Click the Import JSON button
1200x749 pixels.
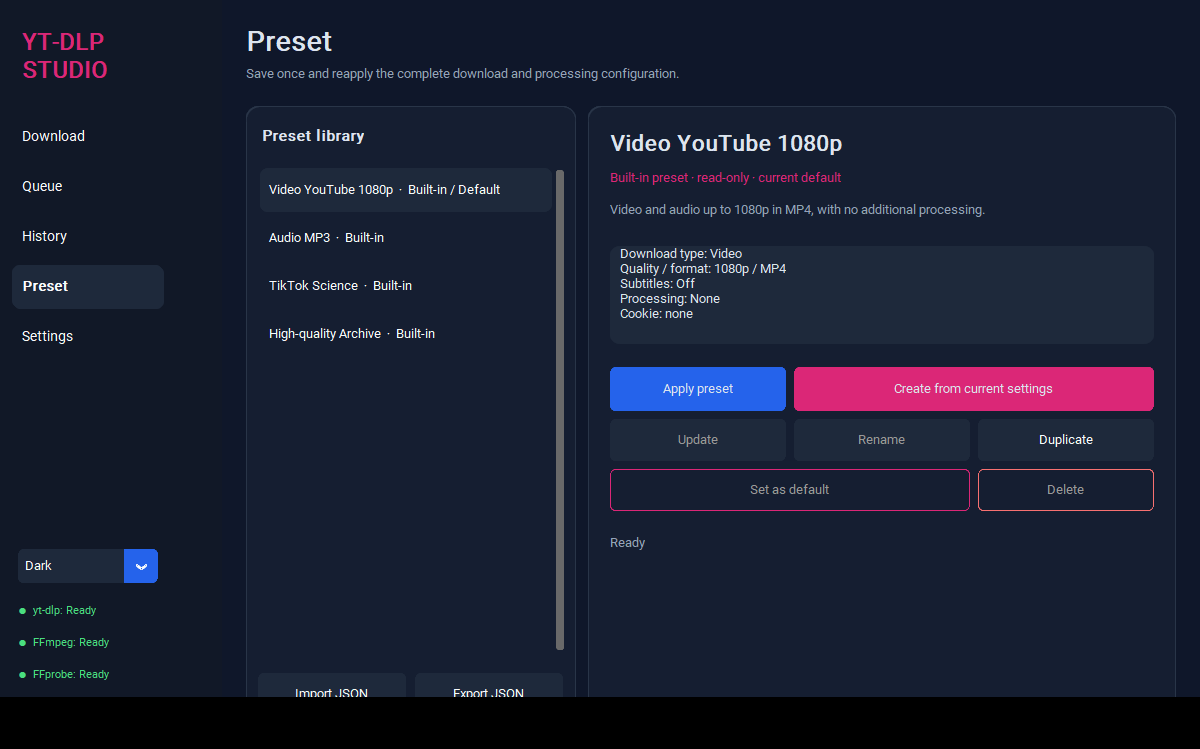[332, 686]
